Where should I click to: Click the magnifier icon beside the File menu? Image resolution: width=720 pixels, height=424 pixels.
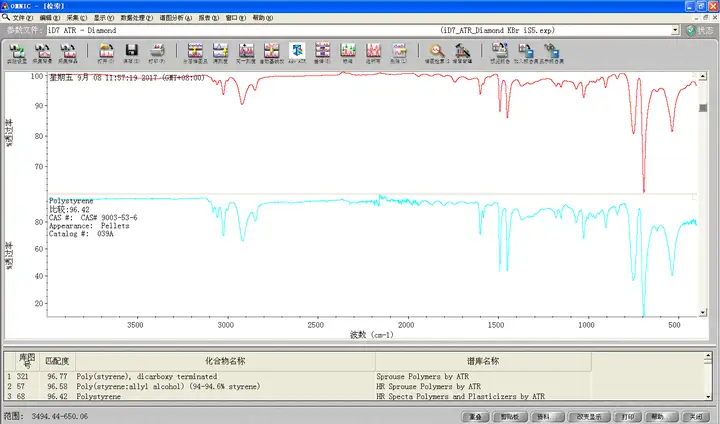6,17
